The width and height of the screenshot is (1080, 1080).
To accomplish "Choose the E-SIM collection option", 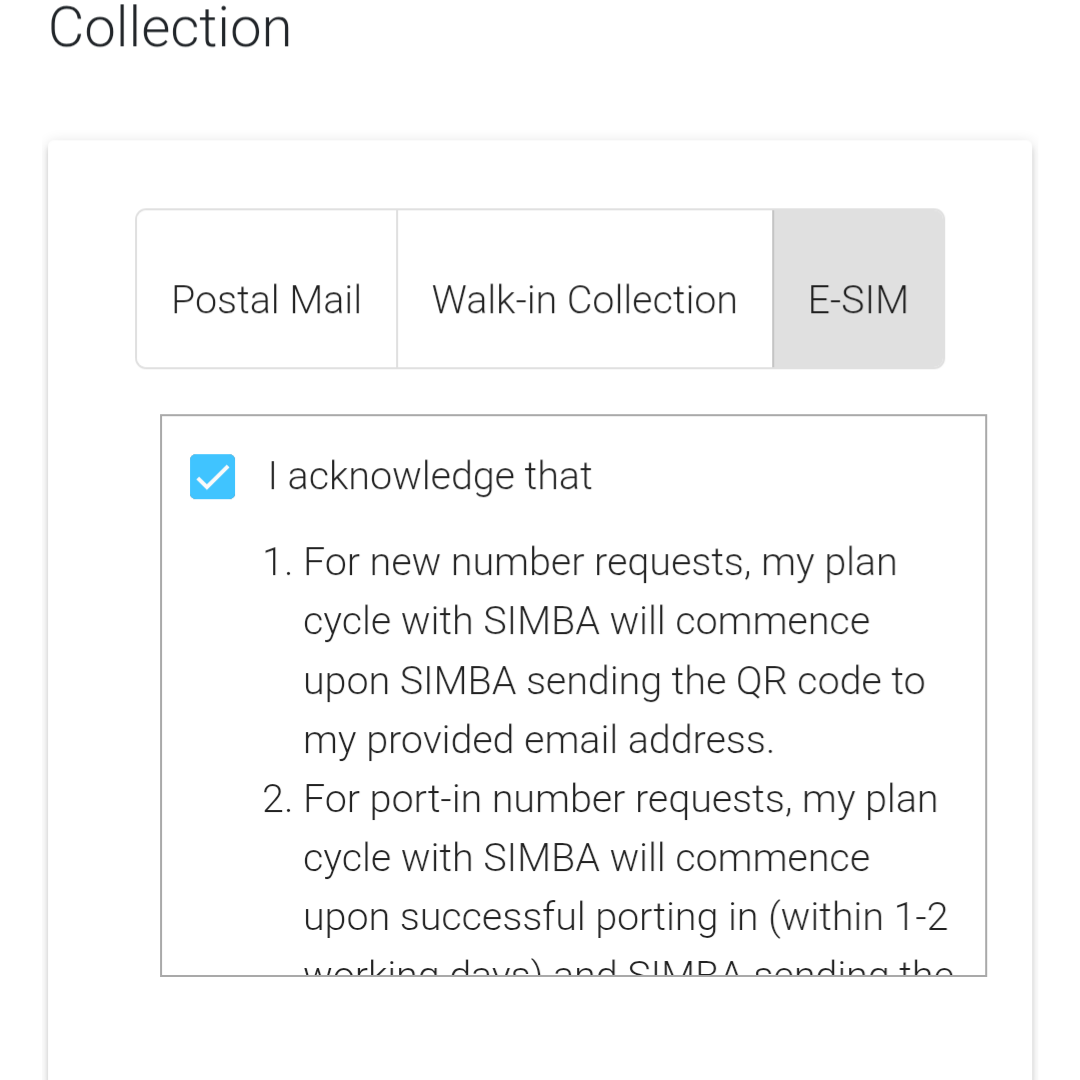I will [x=858, y=300].
